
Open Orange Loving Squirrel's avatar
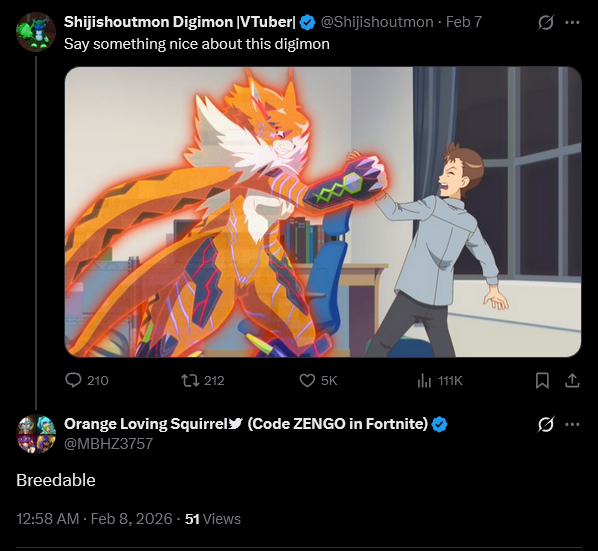pyautogui.click(x=36, y=434)
